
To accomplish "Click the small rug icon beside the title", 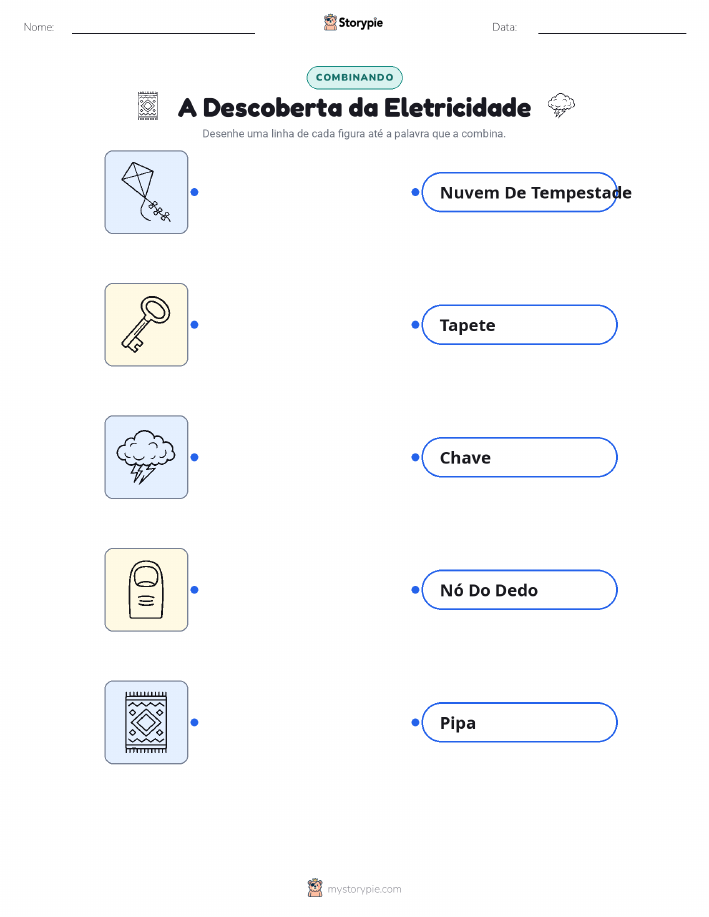I will [148, 106].
